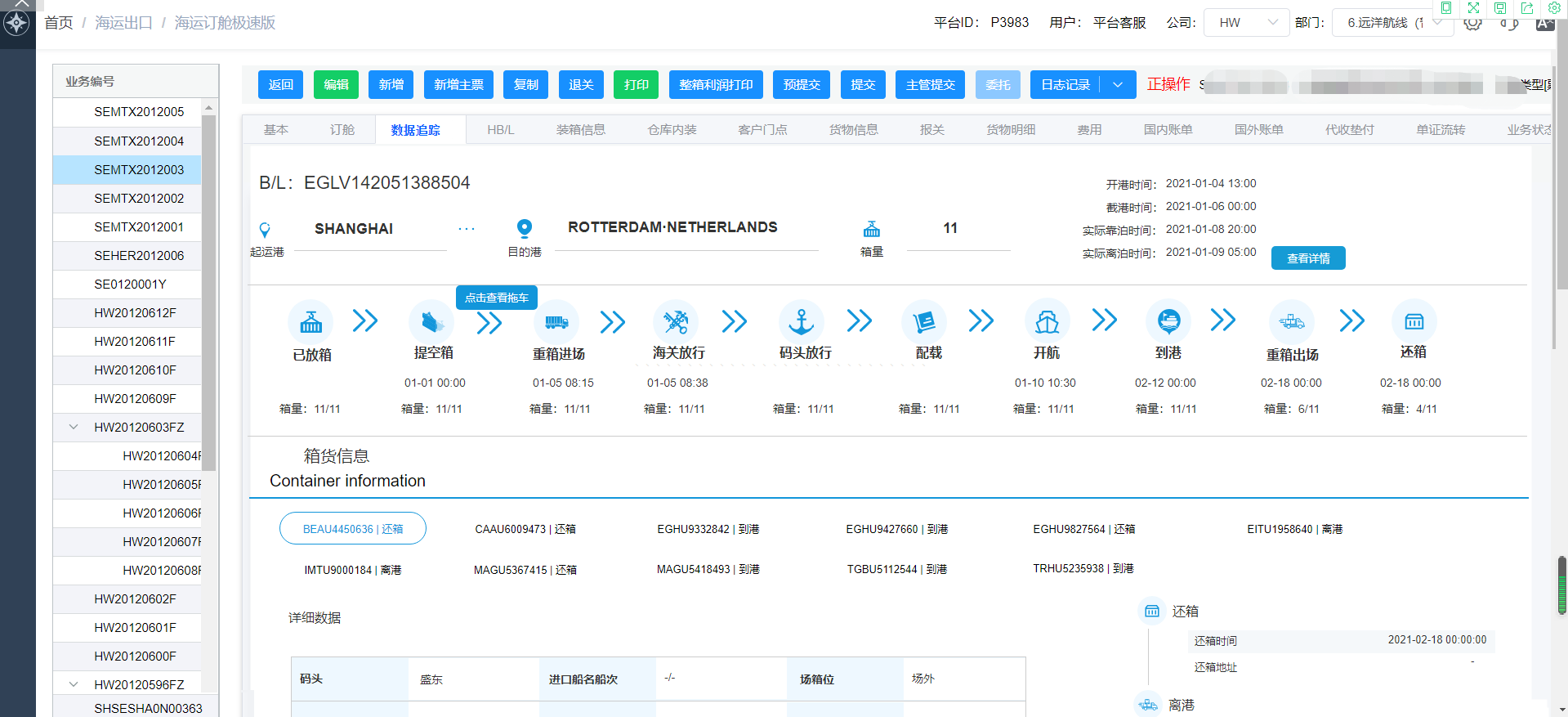Click the green tablet icon in floating toolbar
Screen dimensions: 1568x717
tap(1445, 7)
